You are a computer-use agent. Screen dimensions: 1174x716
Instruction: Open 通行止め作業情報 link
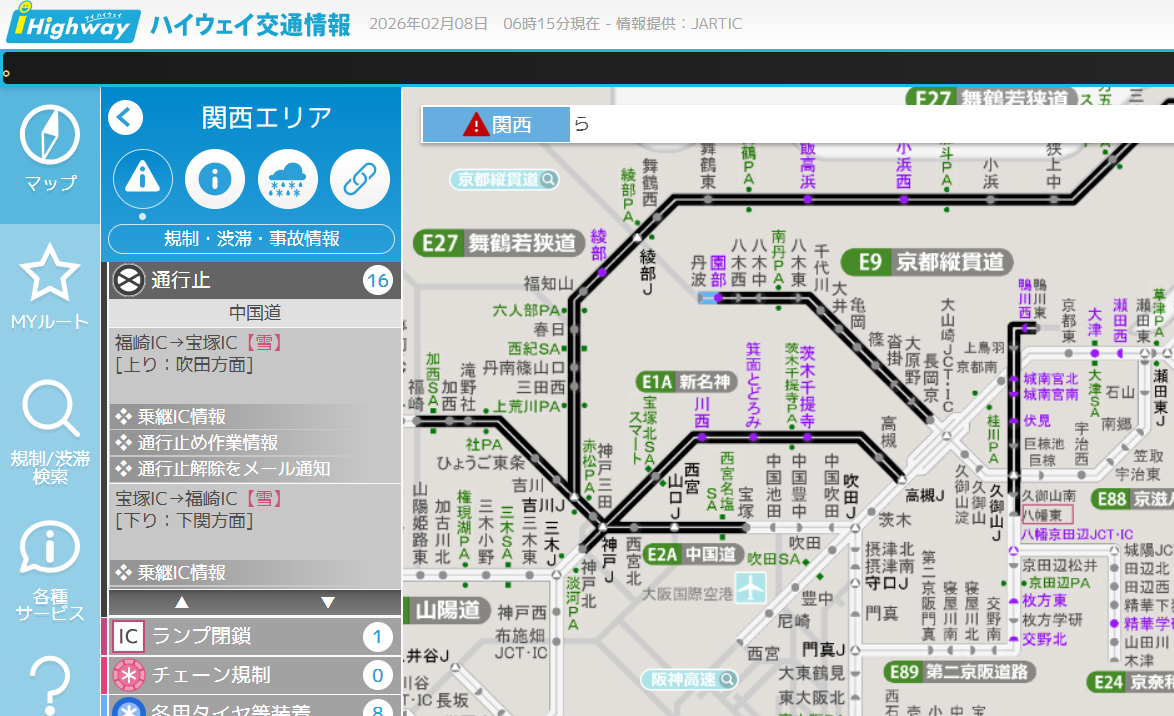click(208, 442)
